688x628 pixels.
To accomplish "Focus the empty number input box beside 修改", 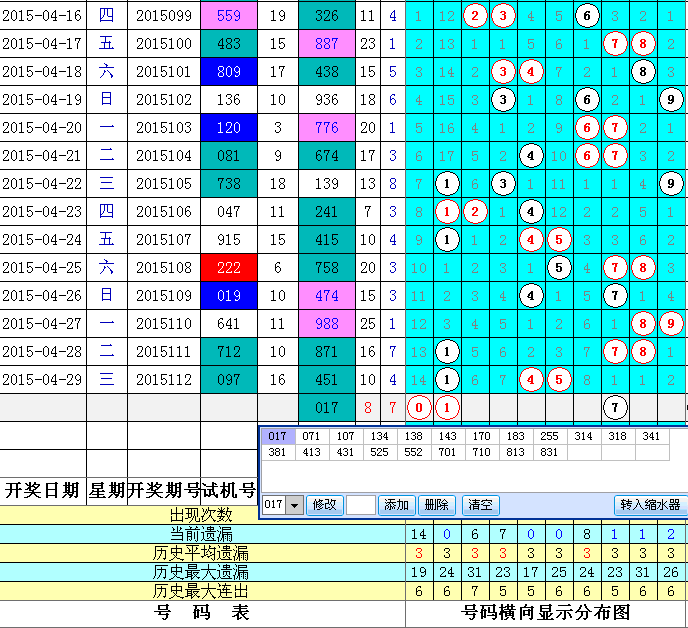I will coord(361,505).
